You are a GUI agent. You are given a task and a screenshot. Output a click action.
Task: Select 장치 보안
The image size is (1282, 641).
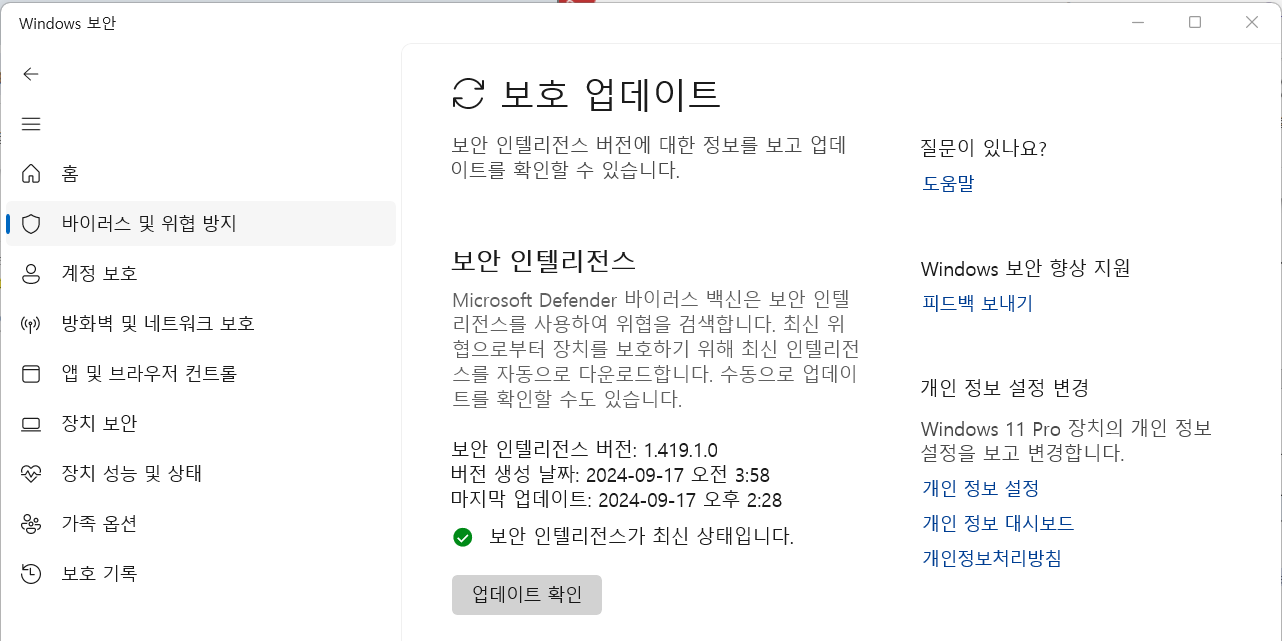click(x=201, y=424)
